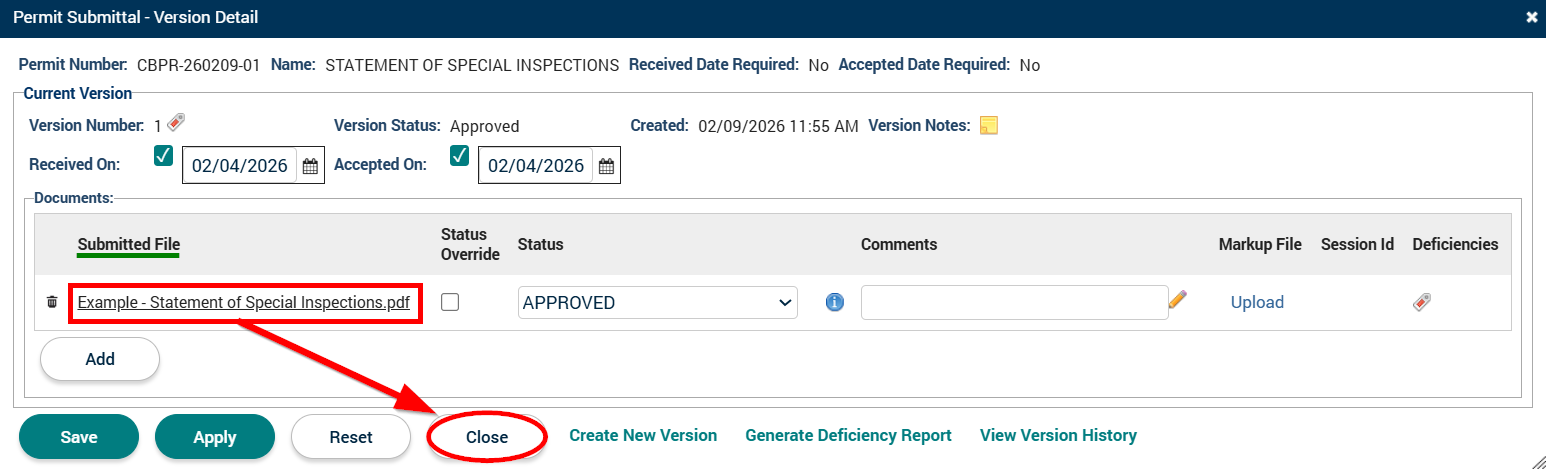Open Example - Statement of Special Inspections.pdf

coord(244,303)
